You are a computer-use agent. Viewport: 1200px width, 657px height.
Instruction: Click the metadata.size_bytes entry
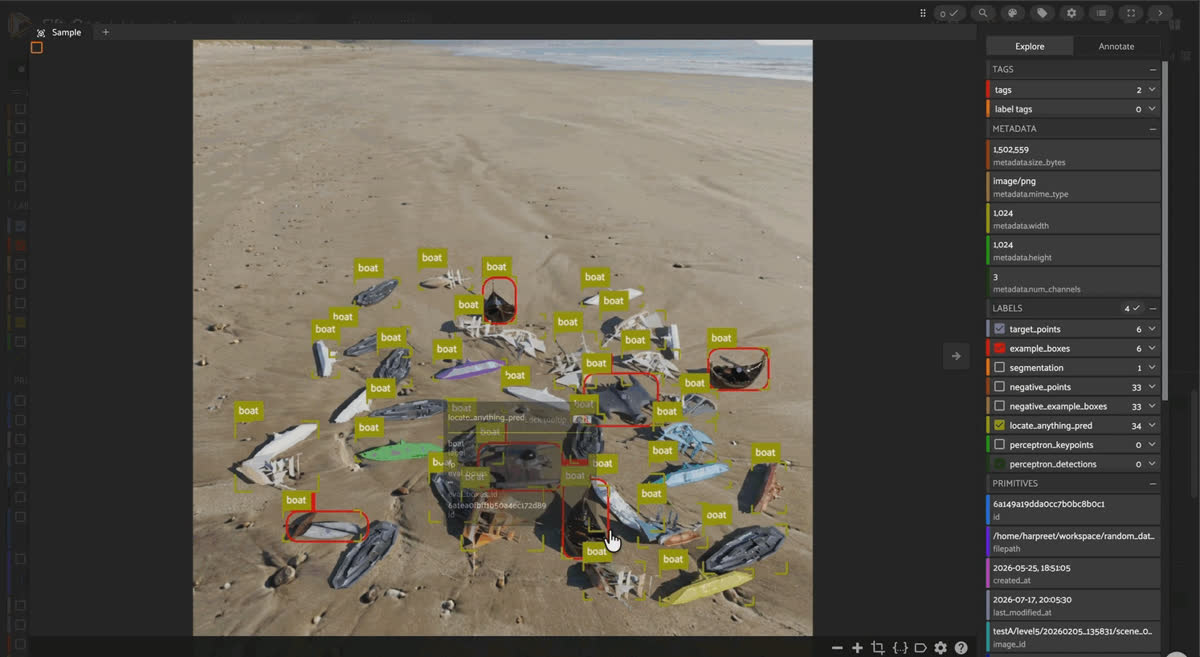[x=1074, y=155]
